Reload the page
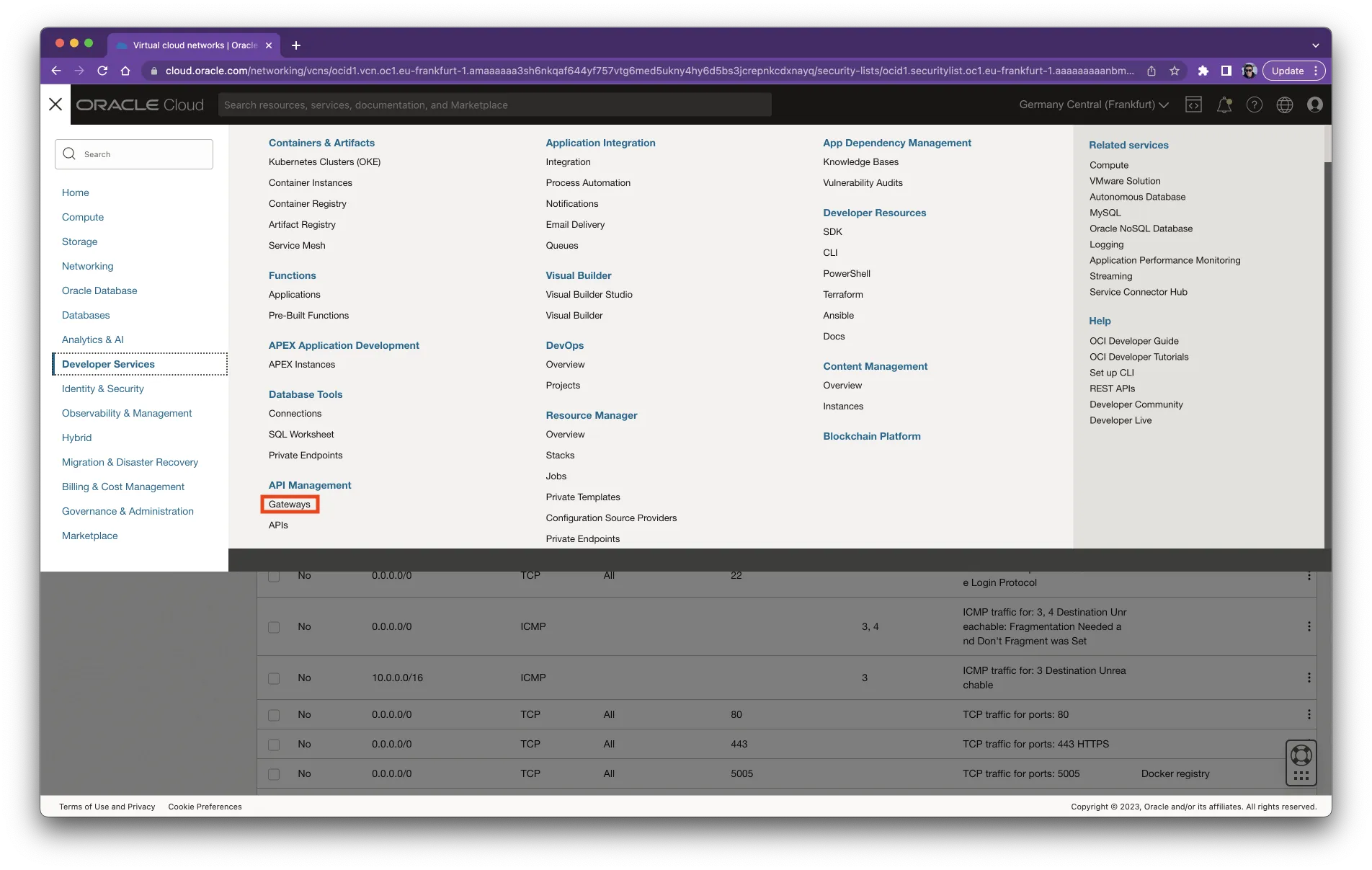The height and width of the screenshot is (870, 1372). tap(102, 71)
